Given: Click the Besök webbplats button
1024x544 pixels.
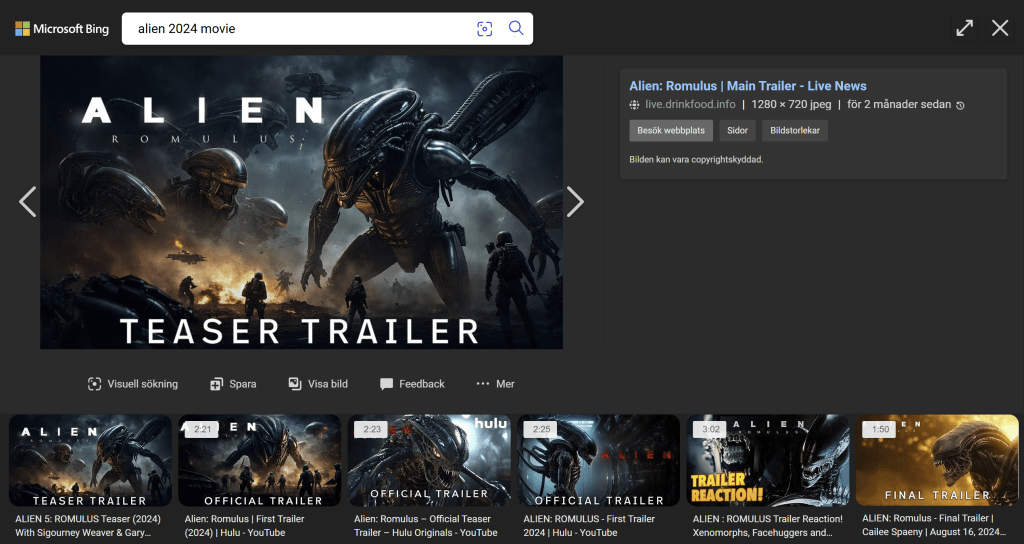Looking at the screenshot, I should [670, 131].
